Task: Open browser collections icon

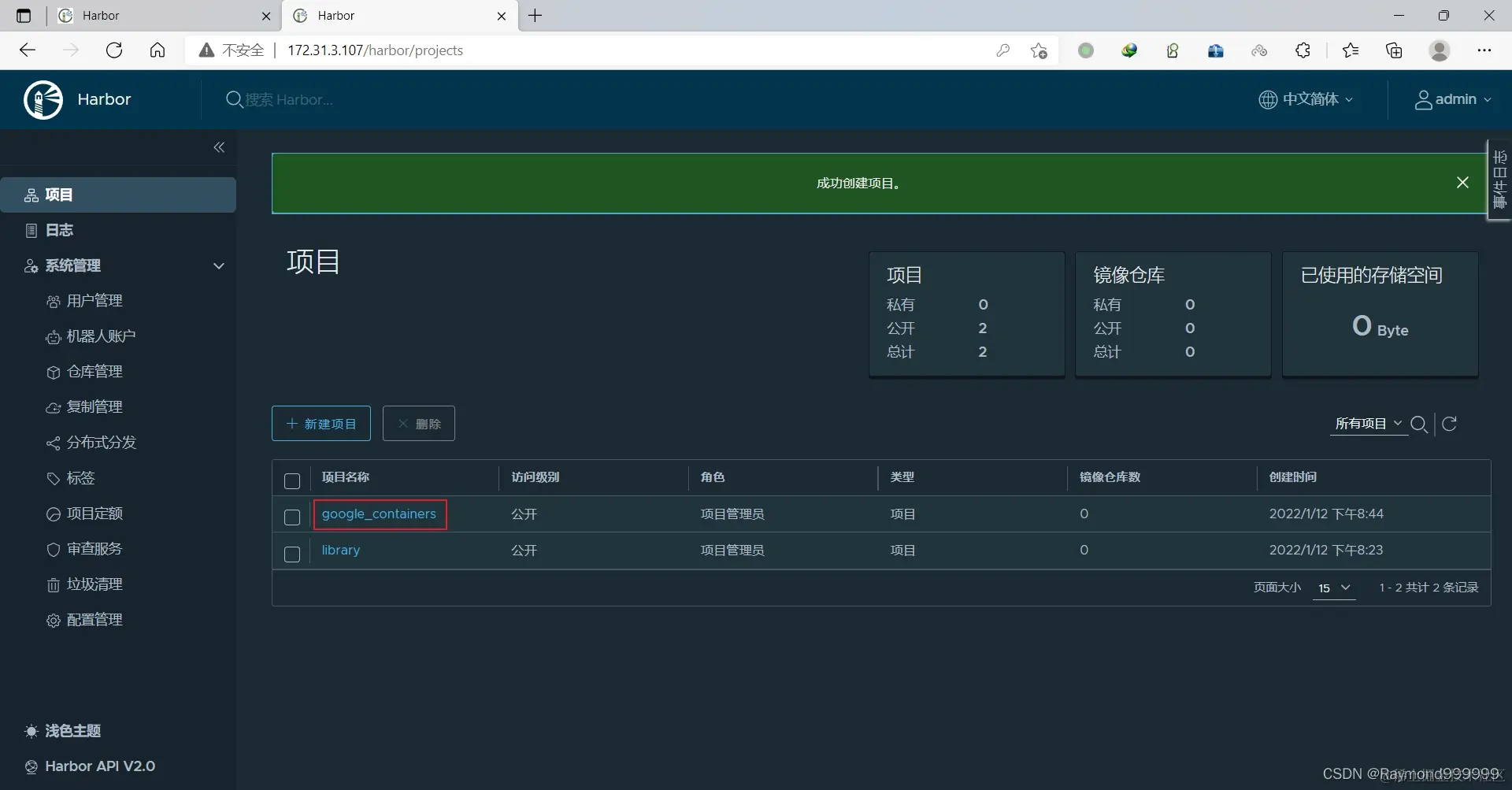Action: coord(1394,50)
